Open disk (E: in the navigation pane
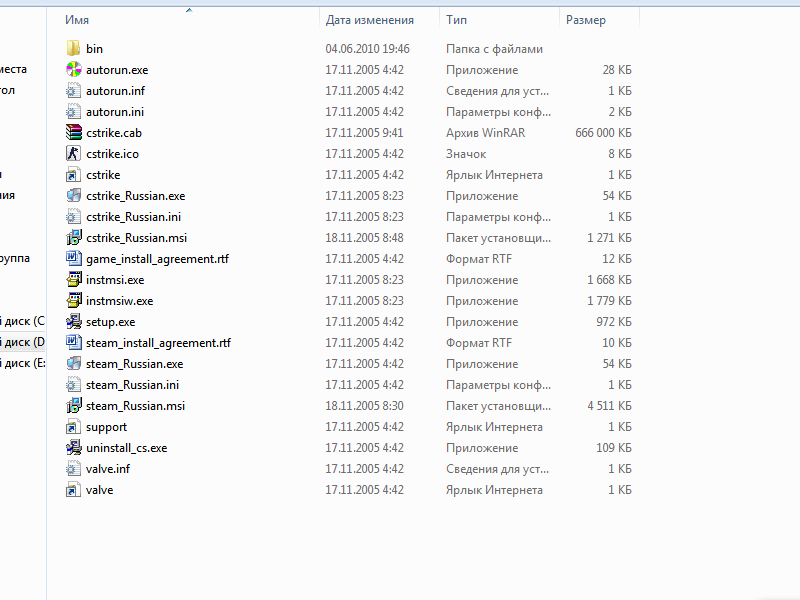Screen dimensions: 800x600 [22, 363]
